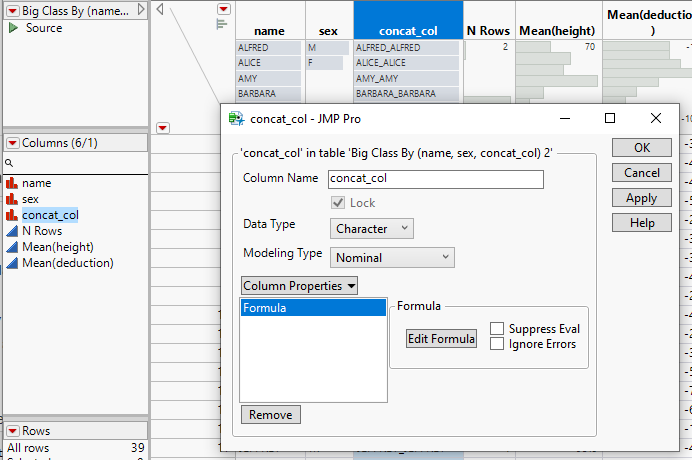Image resolution: width=692 pixels, height=460 pixels.
Task: Select Formula in the properties list
Action: [x=313, y=308]
